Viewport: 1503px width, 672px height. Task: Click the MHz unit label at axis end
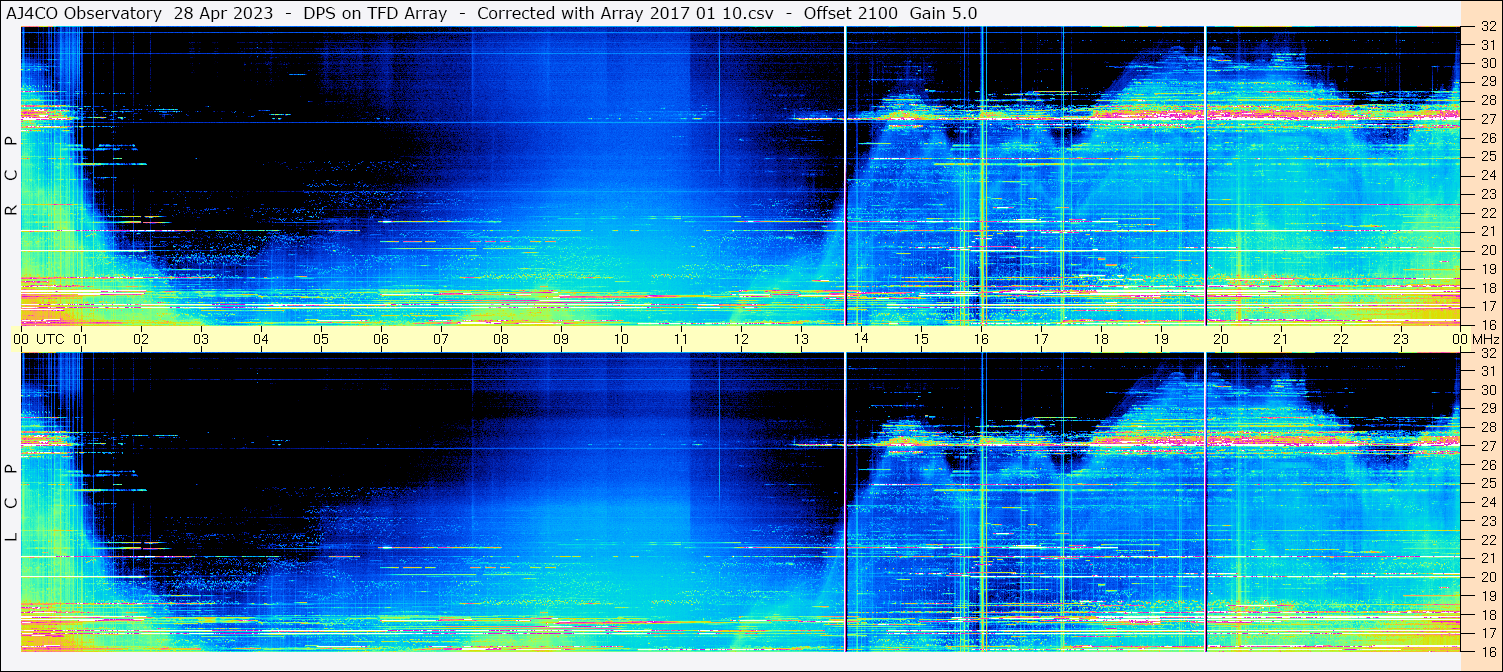pyautogui.click(x=1484, y=339)
